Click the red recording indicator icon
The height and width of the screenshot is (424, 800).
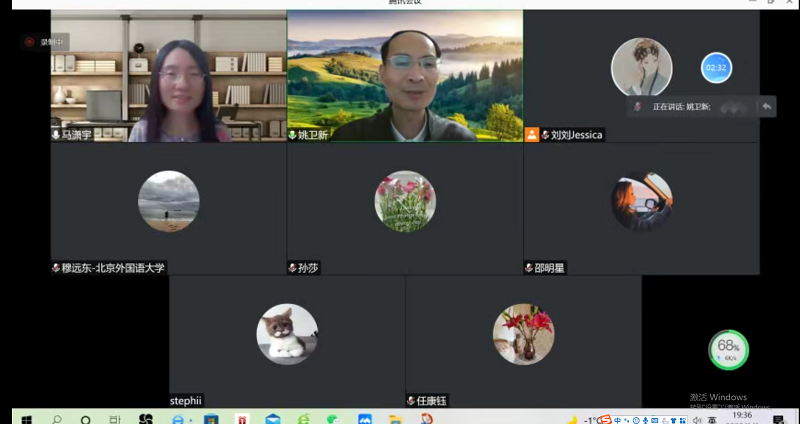[x=29, y=42]
